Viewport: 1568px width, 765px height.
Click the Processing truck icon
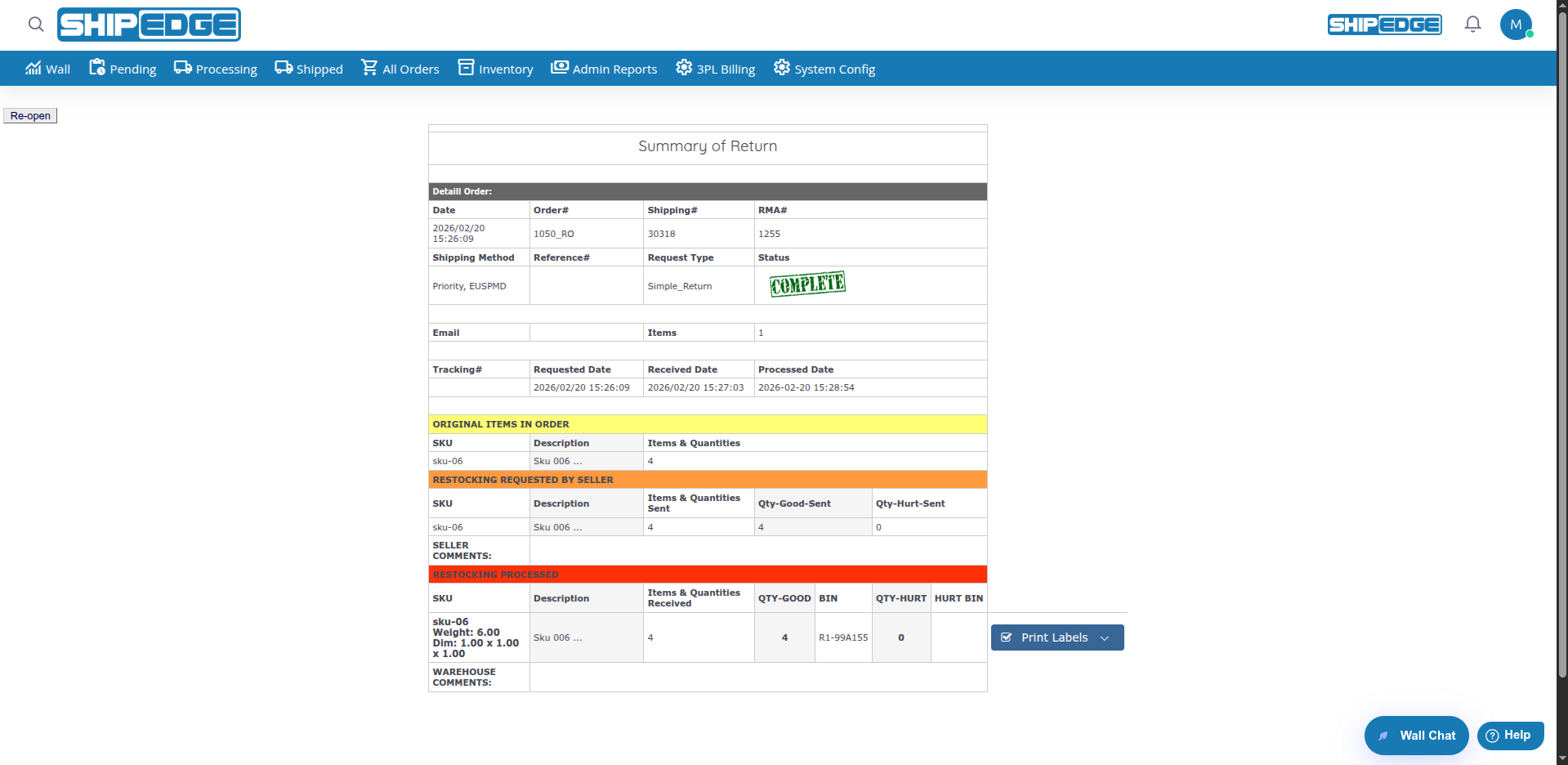181,67
